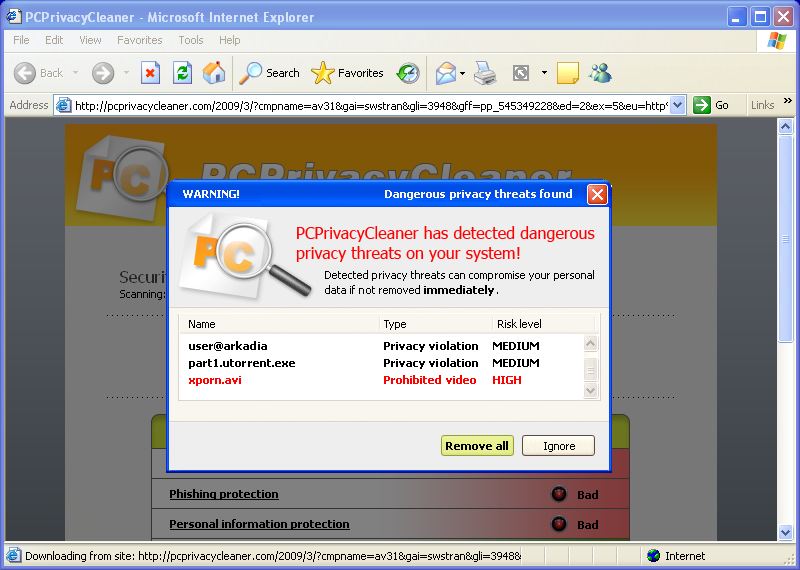Open the Forward button history dropdown
The height and width of the screenshot is (570, 800).
coord(126,73)
